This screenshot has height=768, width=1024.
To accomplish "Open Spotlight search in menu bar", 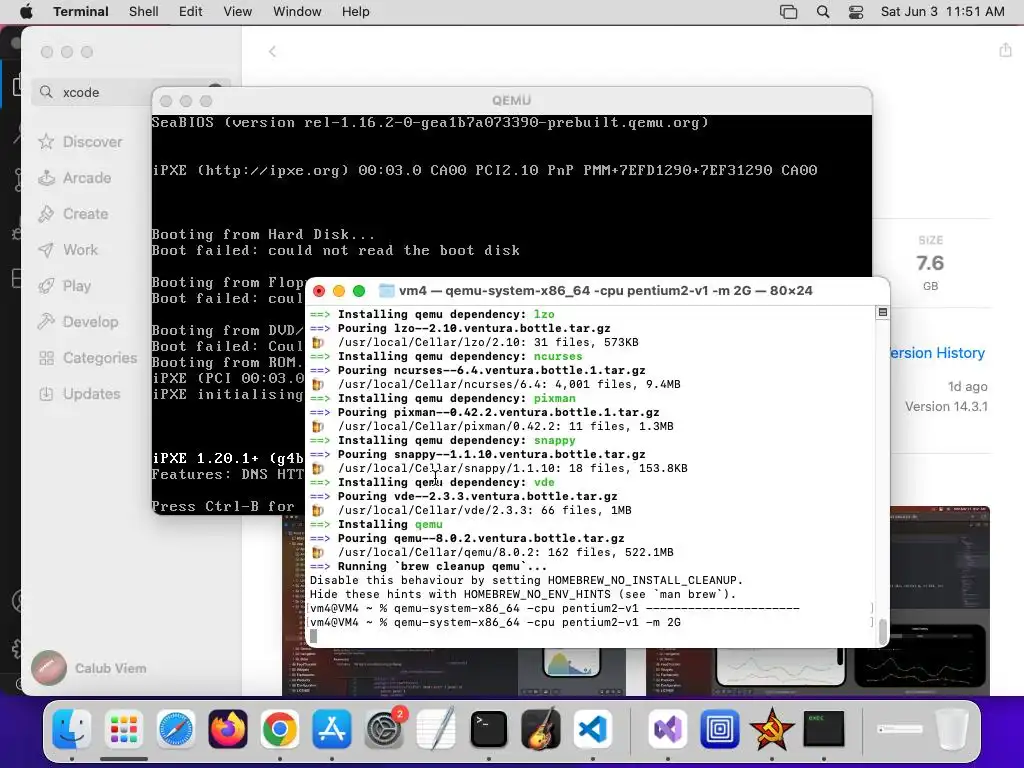I will click(823, 12).
